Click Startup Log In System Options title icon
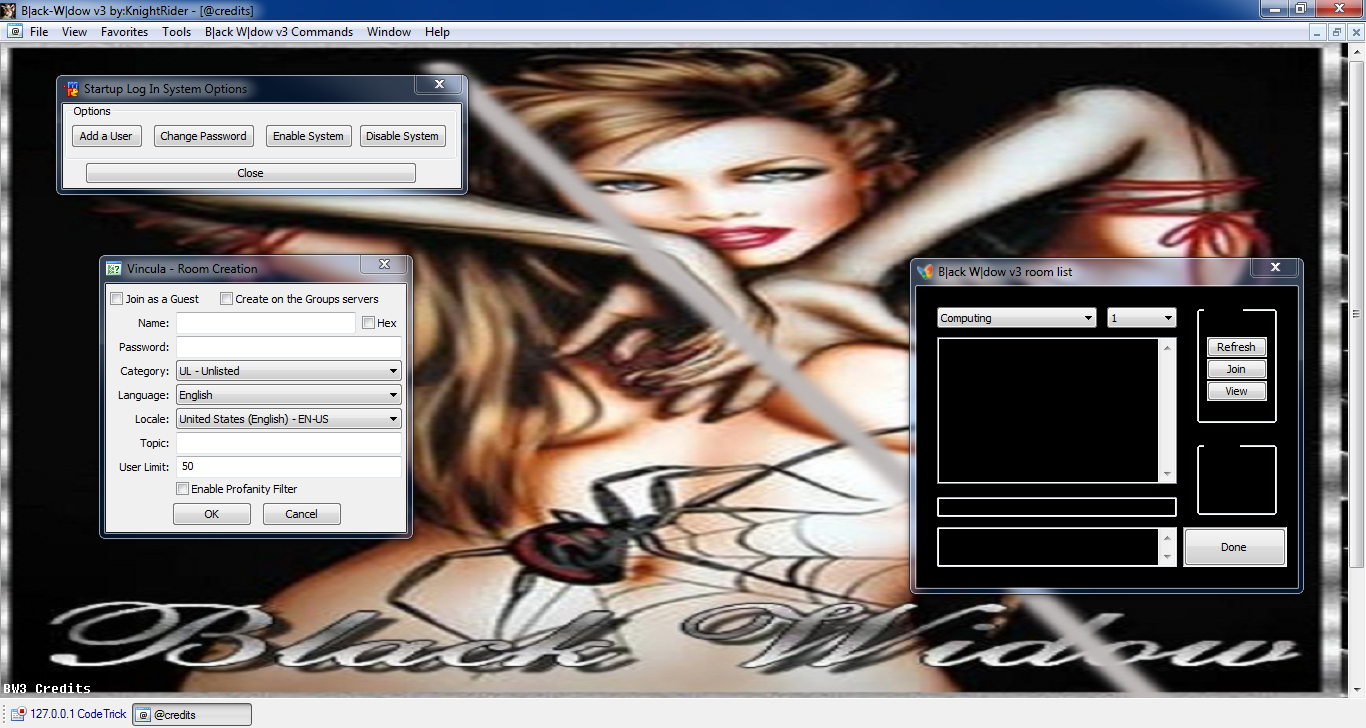 pos(72,89)
